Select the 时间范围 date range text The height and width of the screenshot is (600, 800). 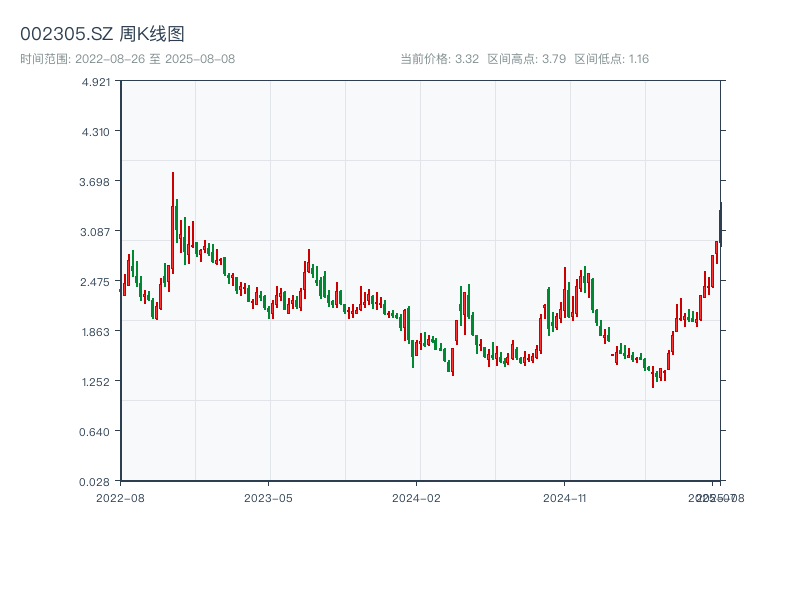click(127, 59)
